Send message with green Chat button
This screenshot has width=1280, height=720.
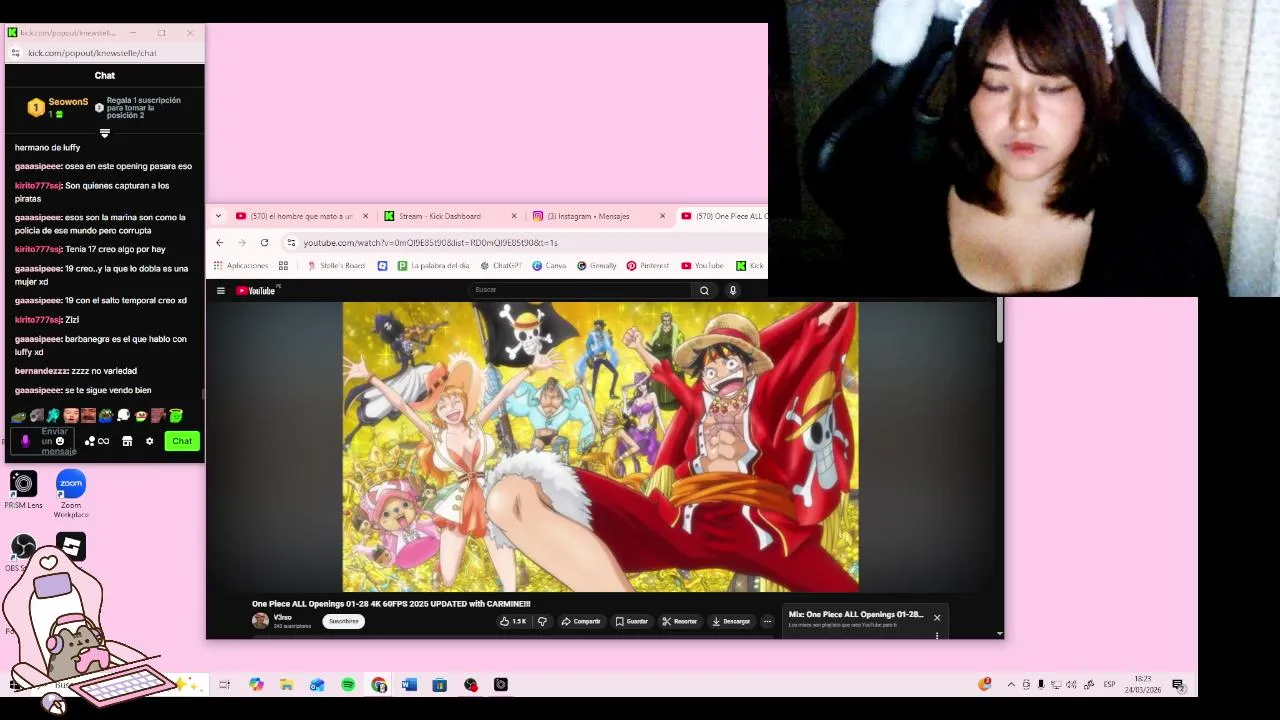pos(182,441)
